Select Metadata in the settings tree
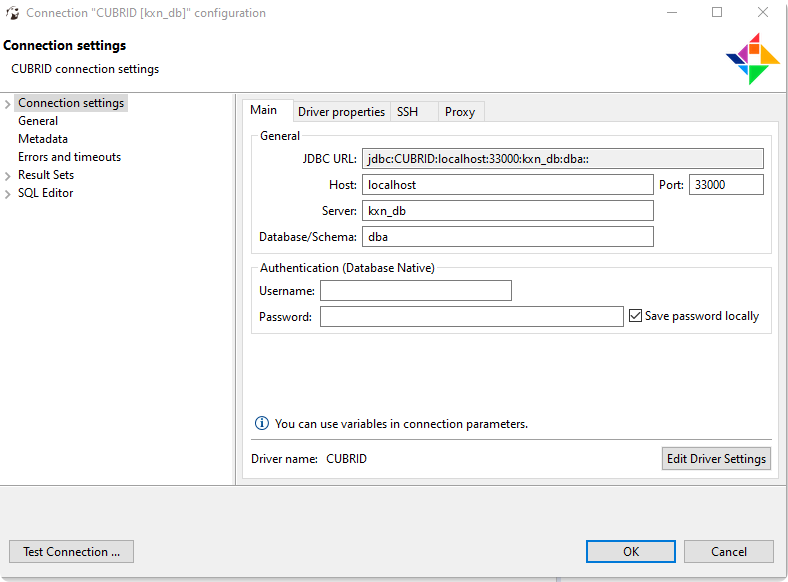 pos(43,139)
